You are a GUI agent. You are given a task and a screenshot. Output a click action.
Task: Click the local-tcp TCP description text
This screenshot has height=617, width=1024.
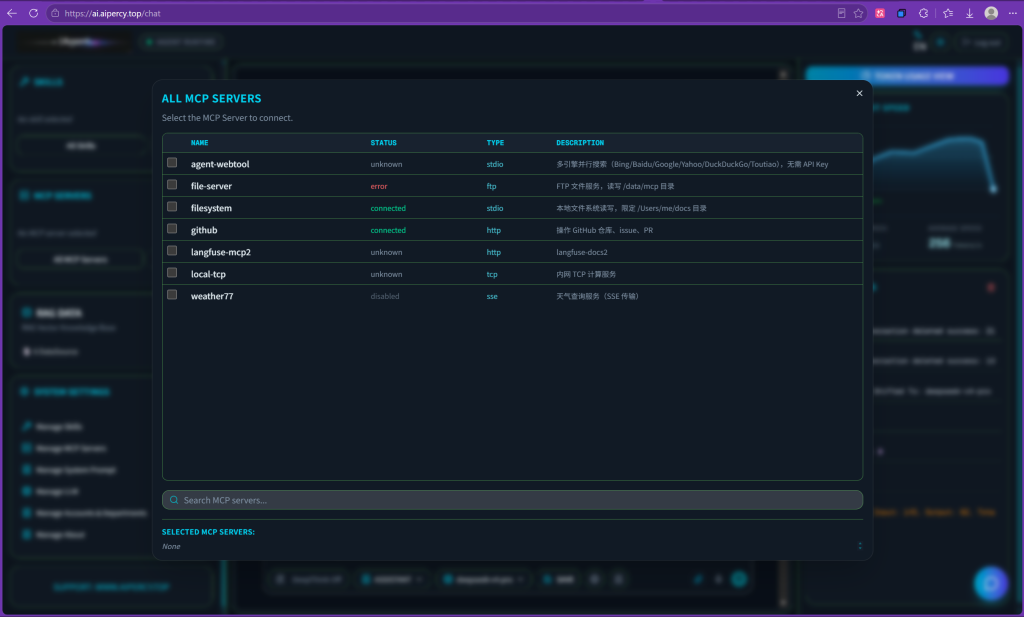(586, 274)
